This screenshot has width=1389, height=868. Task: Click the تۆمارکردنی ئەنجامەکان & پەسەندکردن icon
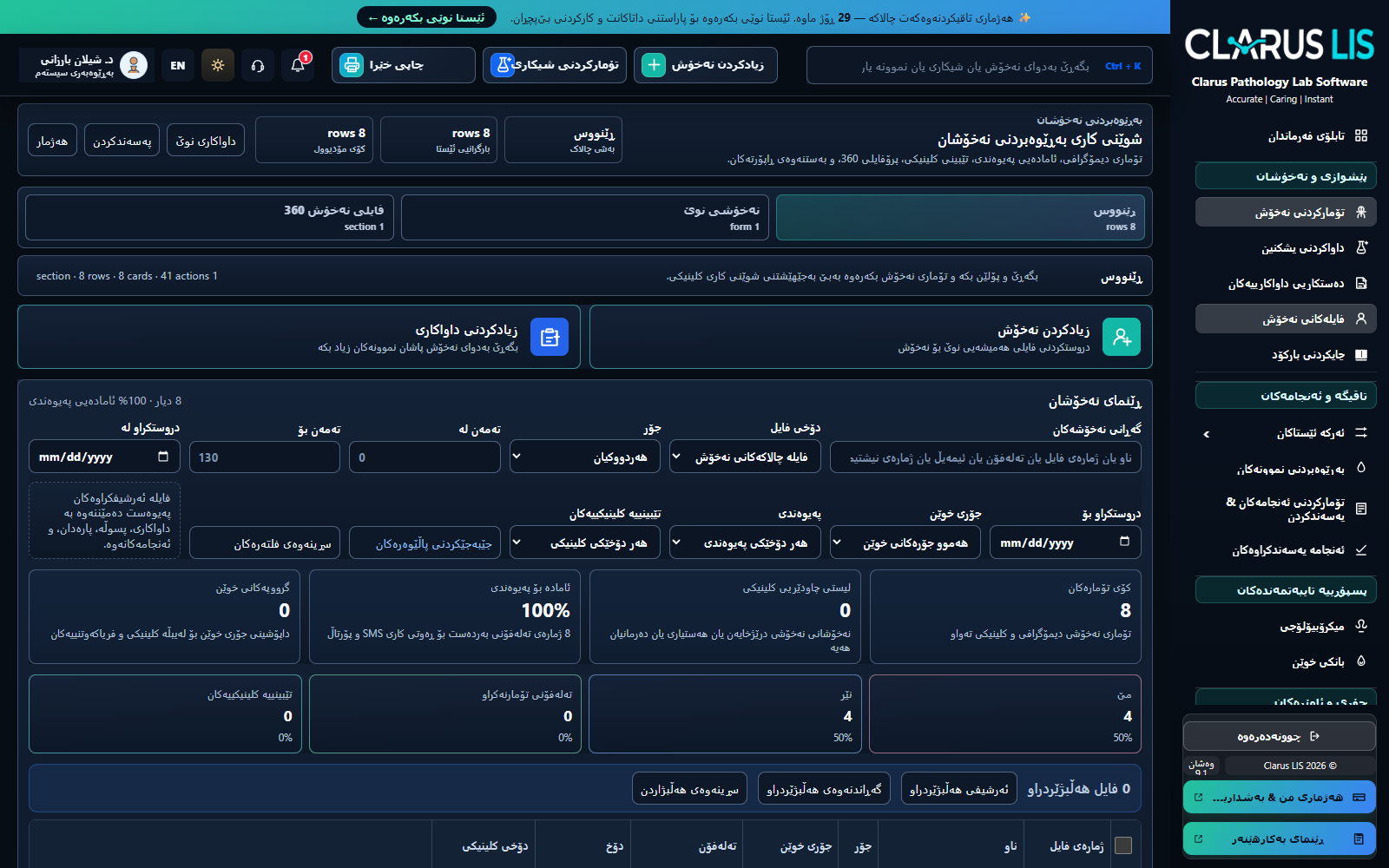[x=1361, y=509]
